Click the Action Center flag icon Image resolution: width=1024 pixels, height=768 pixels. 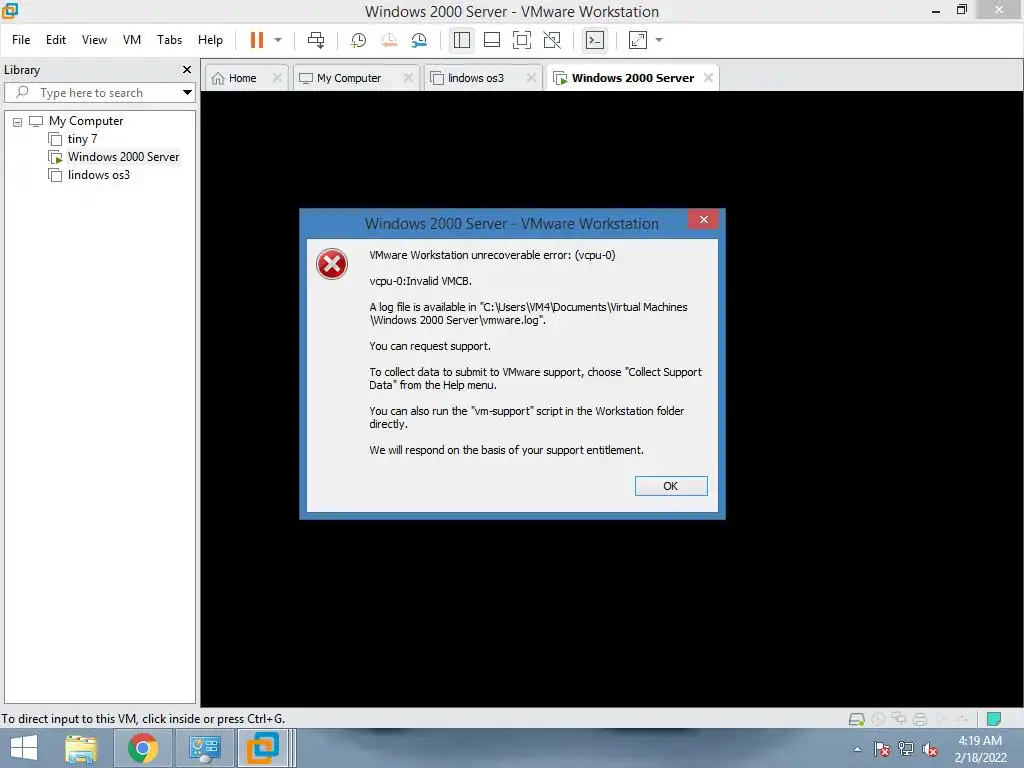click(881, 749)
